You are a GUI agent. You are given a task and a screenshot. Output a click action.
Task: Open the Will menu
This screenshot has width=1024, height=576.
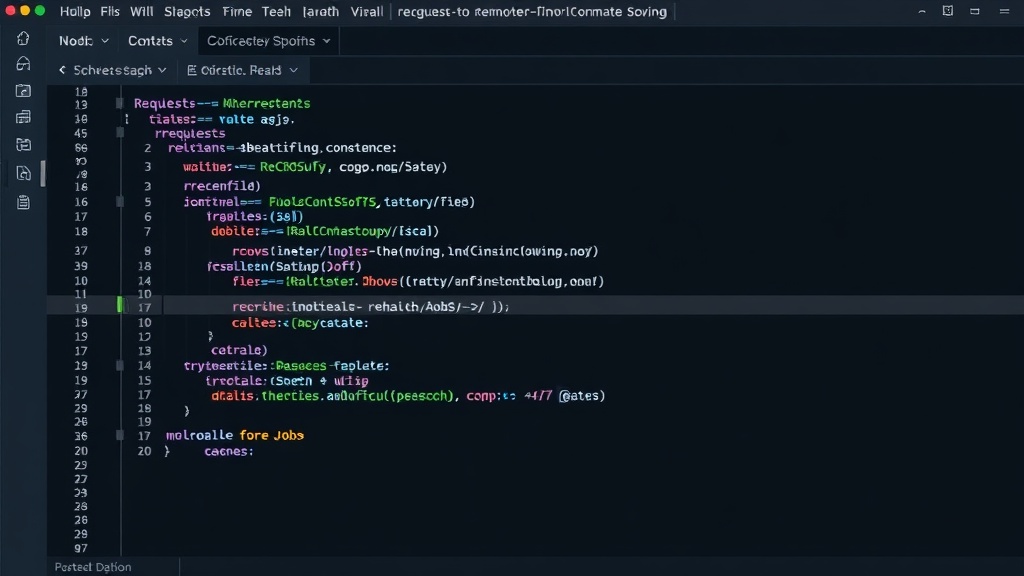pos(141,12)
